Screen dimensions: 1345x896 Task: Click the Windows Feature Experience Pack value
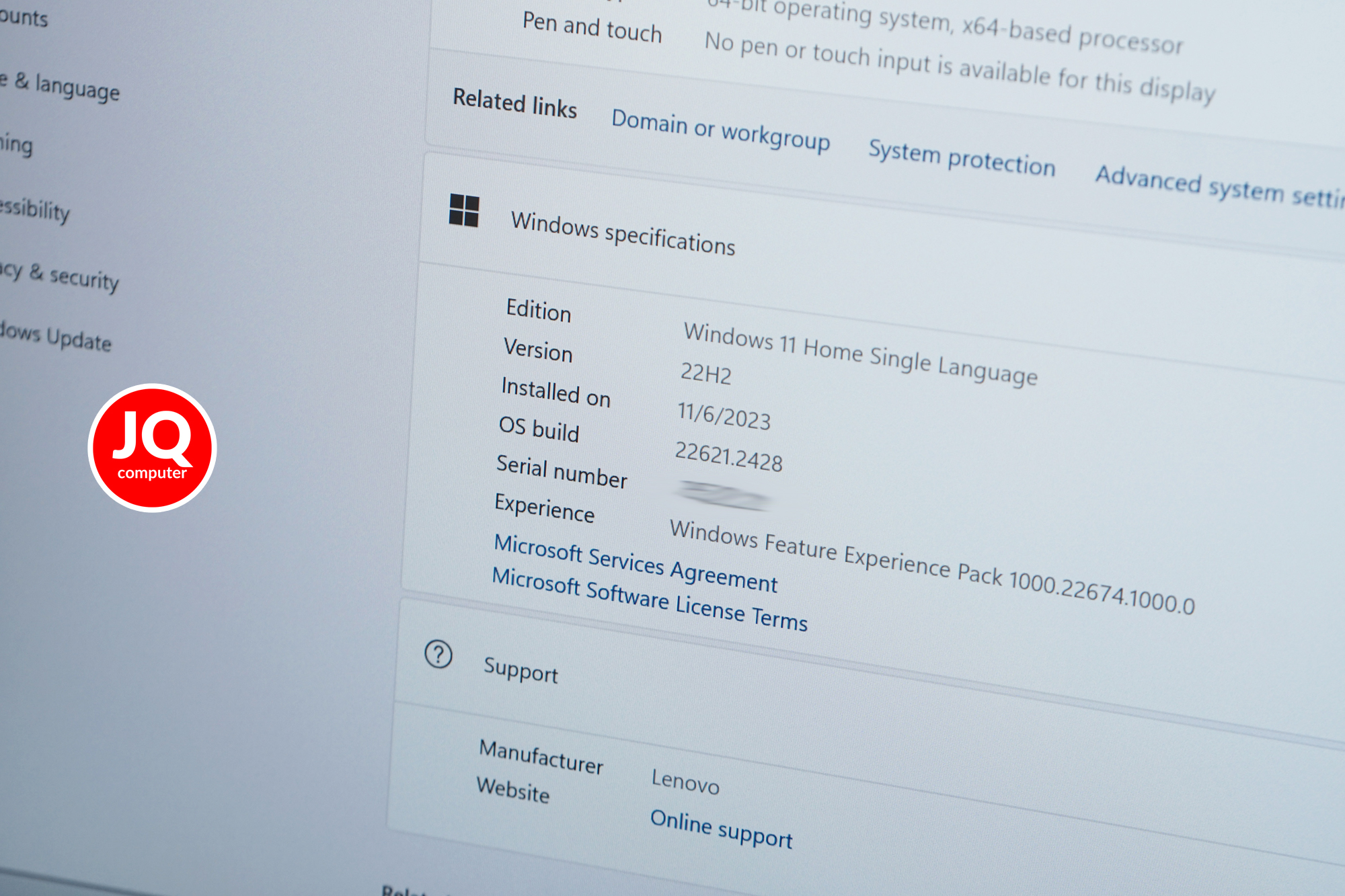click(x=932, y=567)
